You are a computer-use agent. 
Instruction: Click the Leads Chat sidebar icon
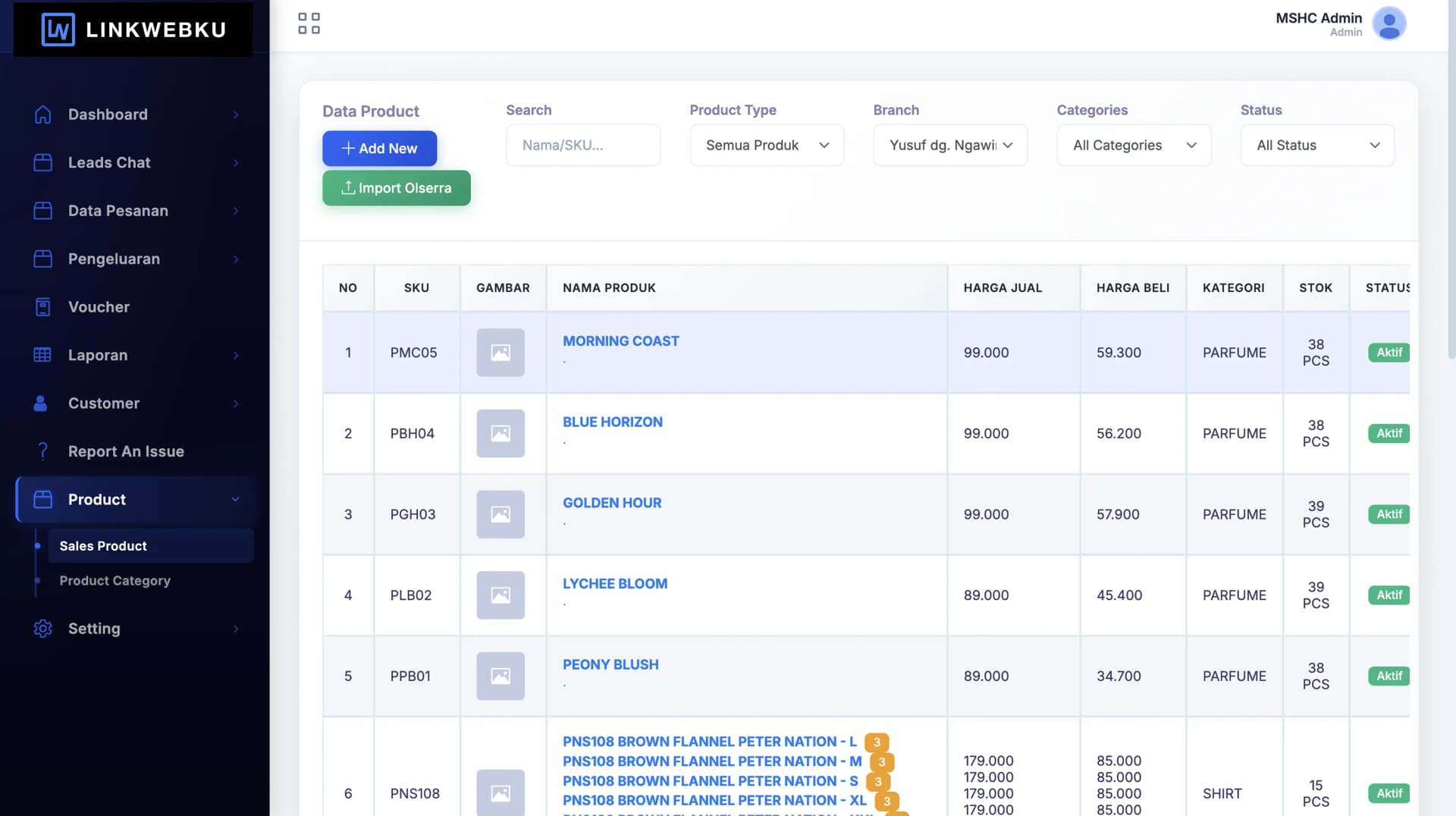pyautogui.click(x=43, y=162)
